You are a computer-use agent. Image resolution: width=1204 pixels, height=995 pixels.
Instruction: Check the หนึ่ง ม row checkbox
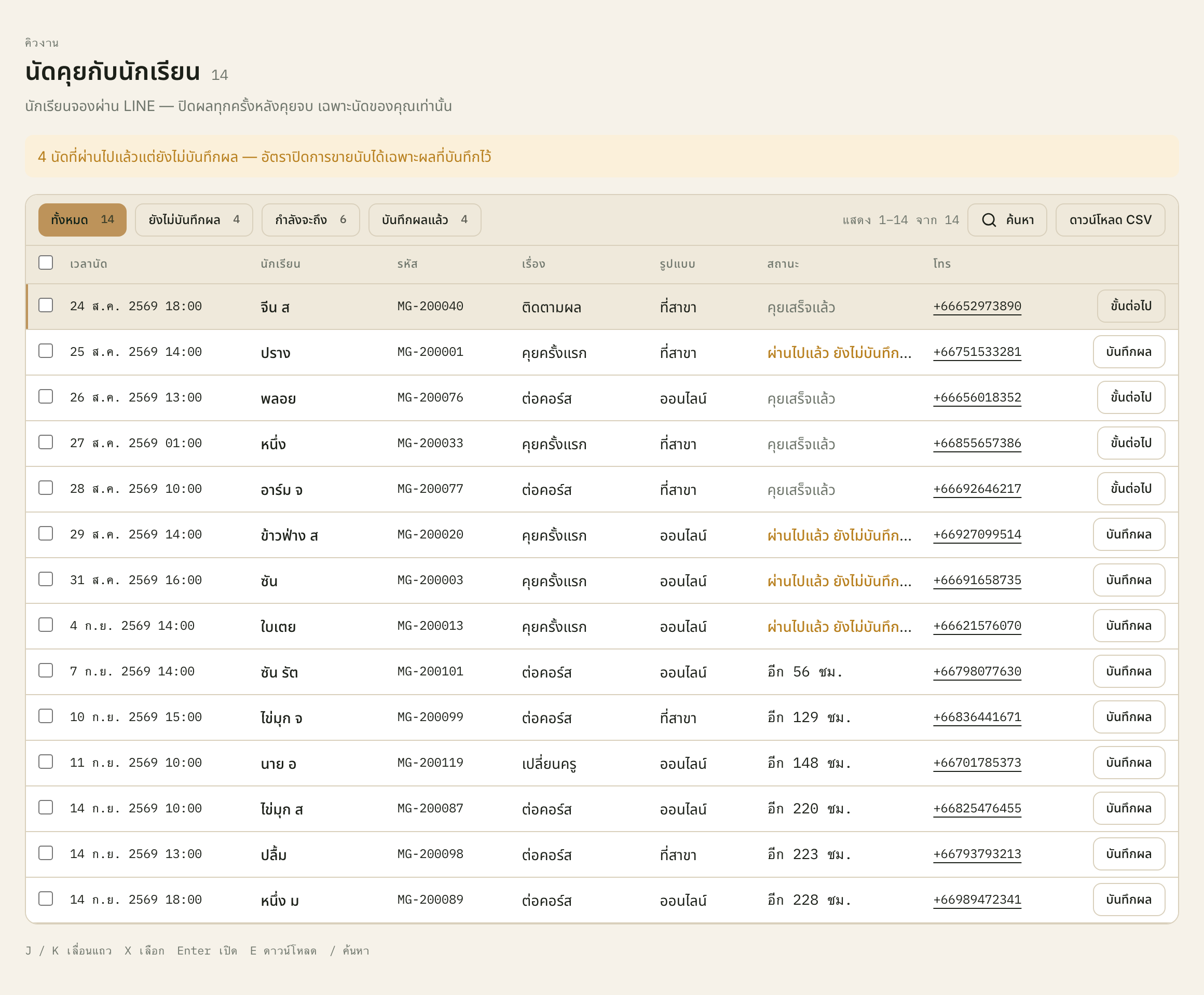tap(46, 899)
